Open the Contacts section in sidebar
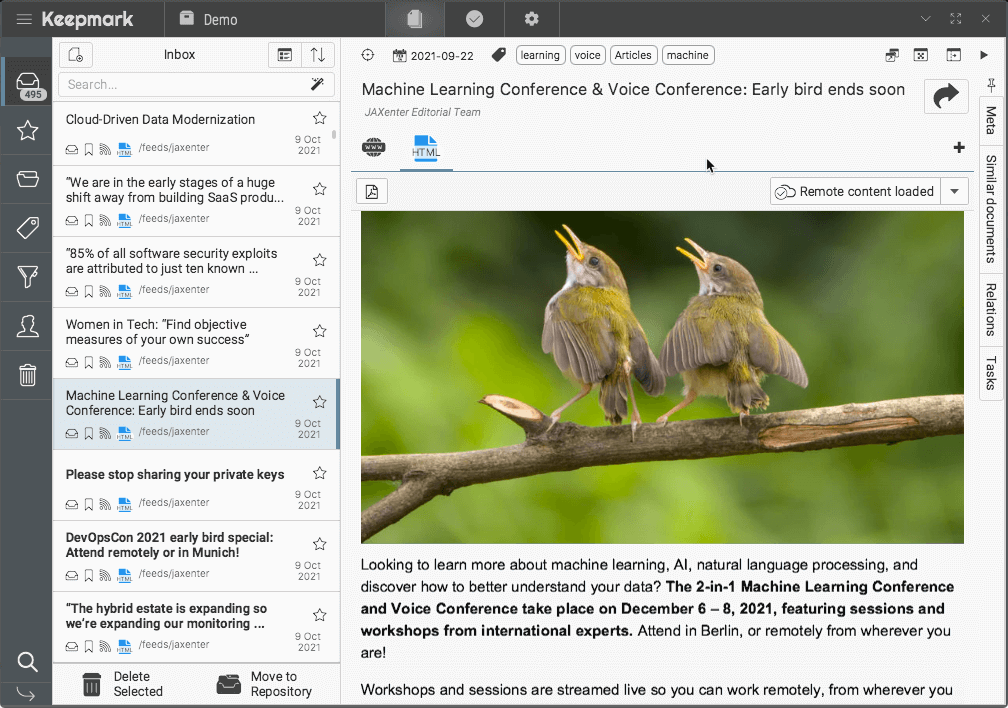 [27, 326]
